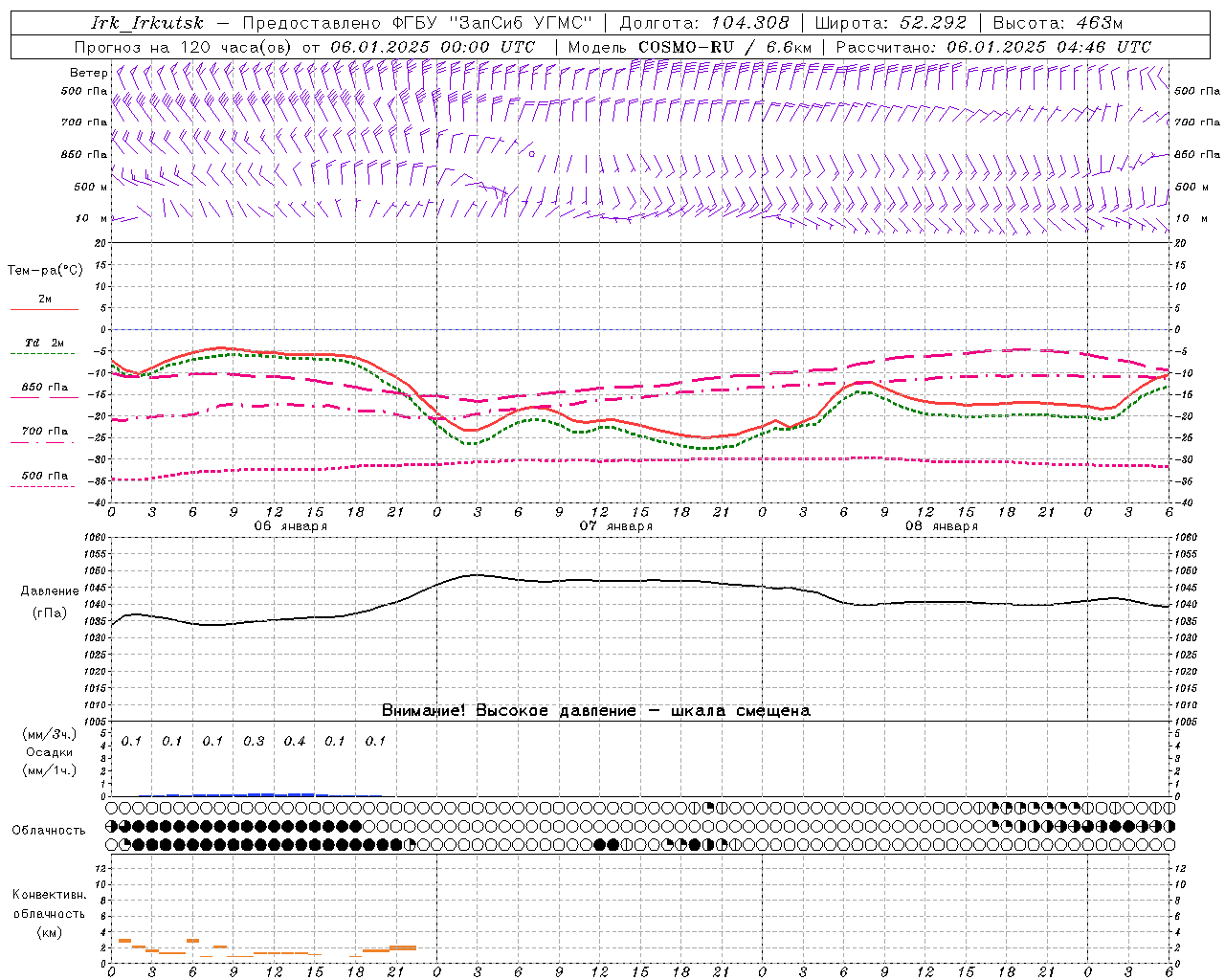Screen dimensions: 1225x980
Task: Click the pink dotted sample under 500 гПа legend
Action: click(x=43, y=486)
